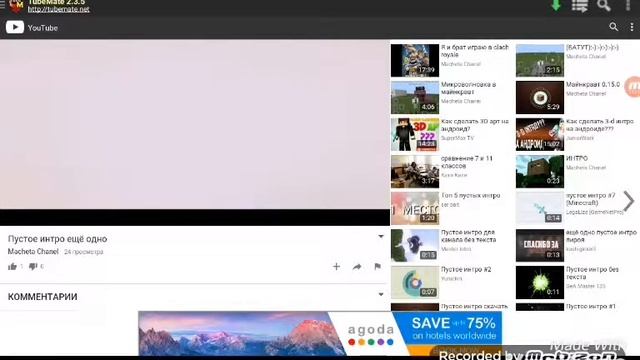640x360 pixels.
Task: Select title 'ещё одно пустое интро'
Action: click(x=601, y=236)
